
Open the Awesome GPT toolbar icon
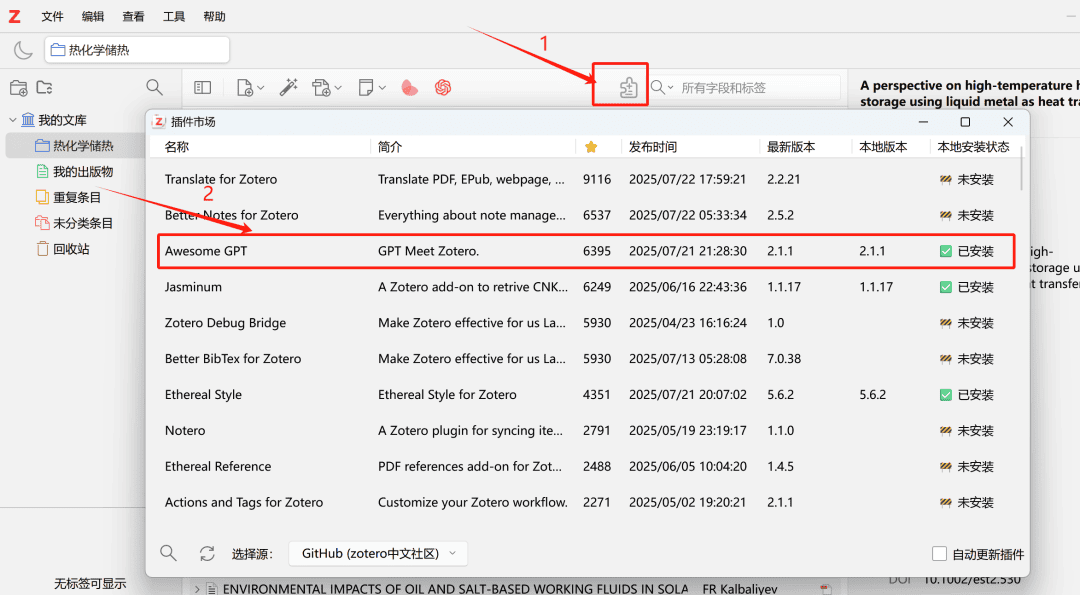point(443,87)
